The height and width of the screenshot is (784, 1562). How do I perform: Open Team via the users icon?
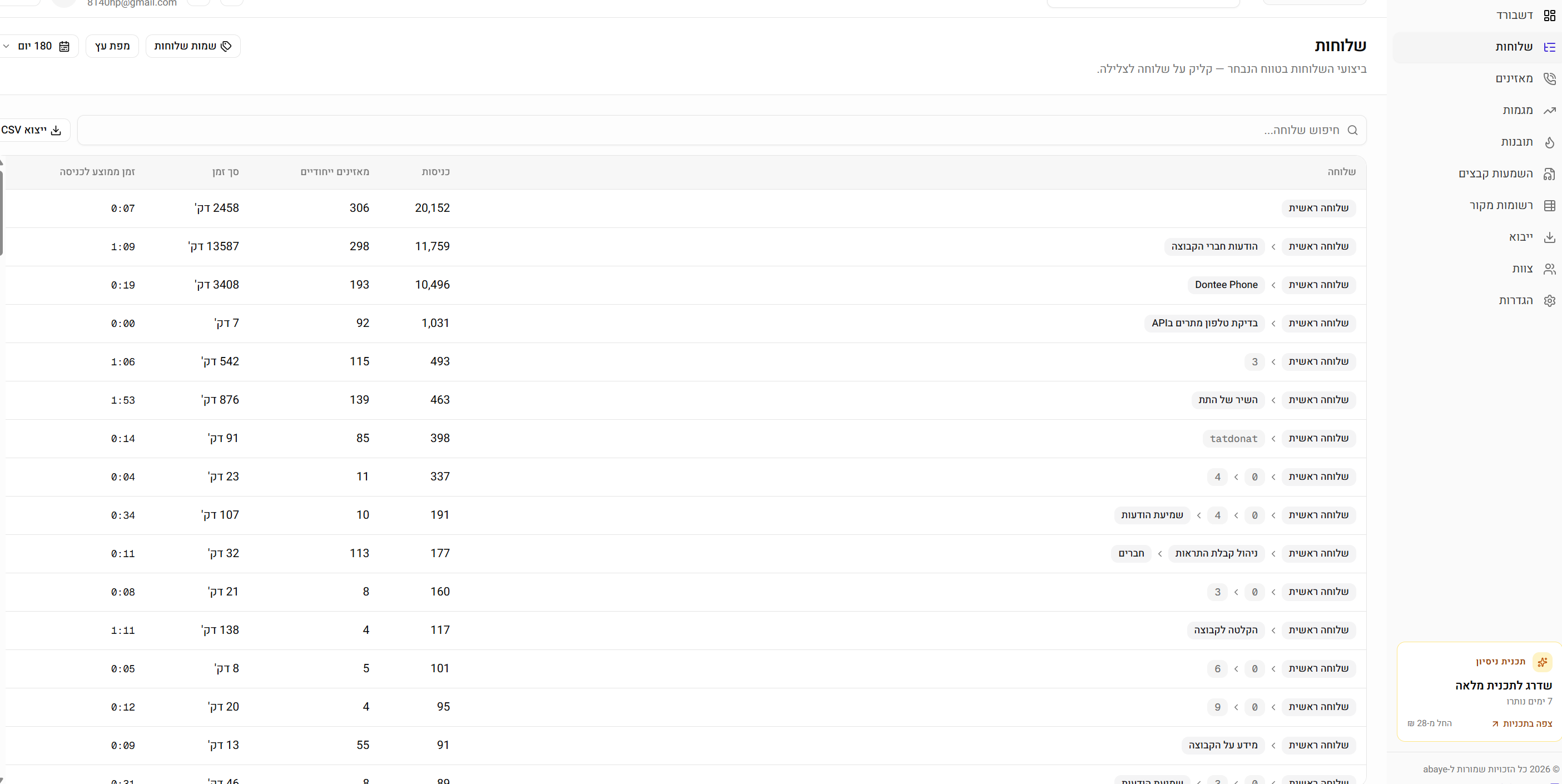tap(1549, 269)
